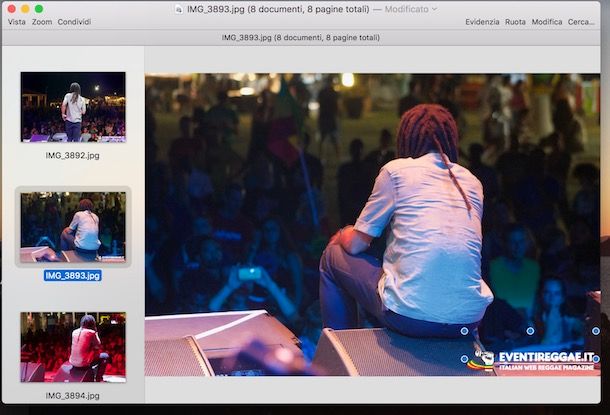610x415 pixels.
Task: Click the IMG_3894.jpg file name label
Action: point(72,396)
